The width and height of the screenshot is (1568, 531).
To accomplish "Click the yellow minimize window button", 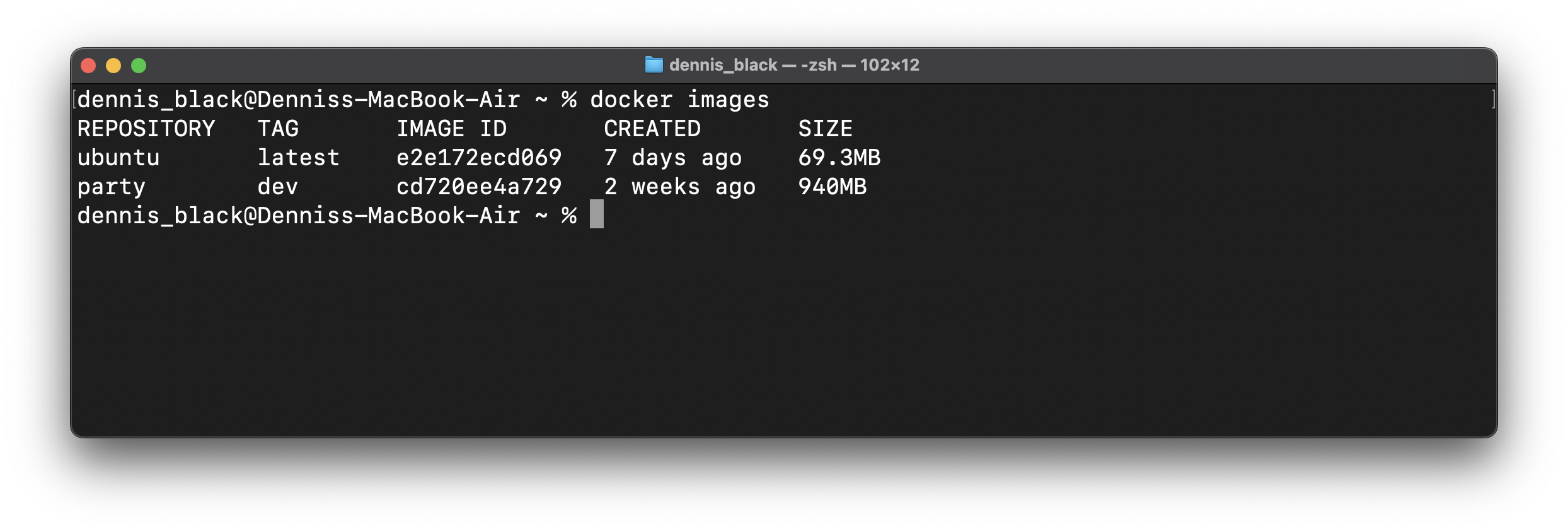I will point(113,66).
